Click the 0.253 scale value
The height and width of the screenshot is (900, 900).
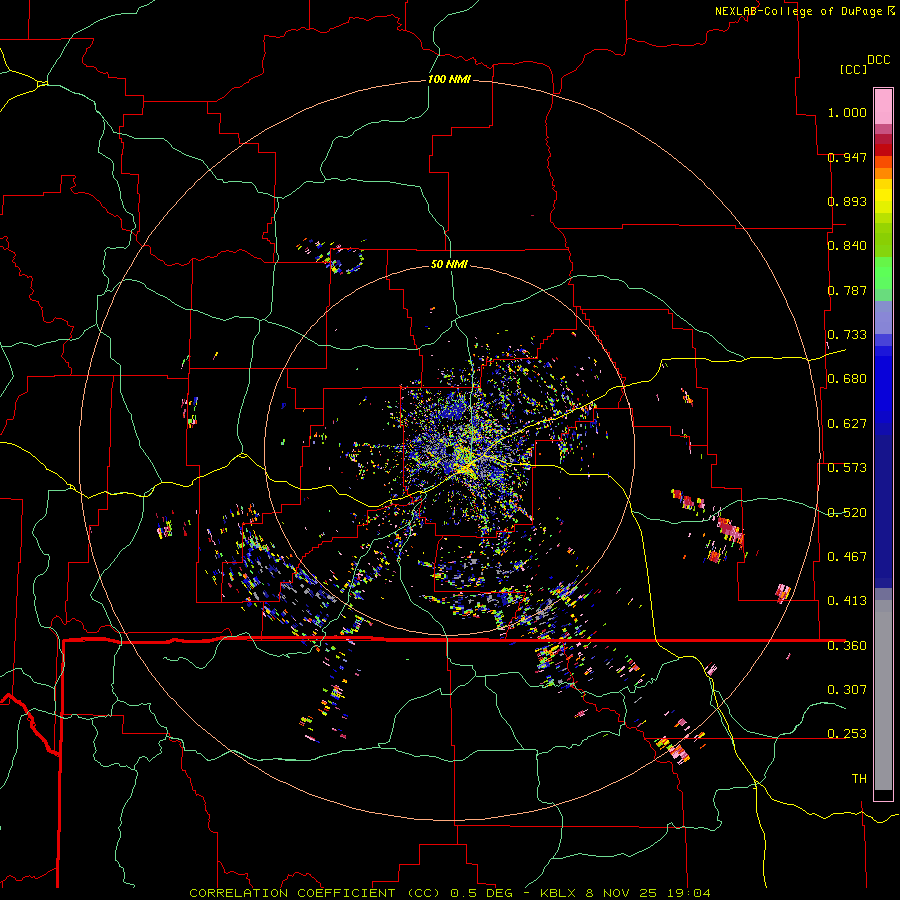[847, 734]
